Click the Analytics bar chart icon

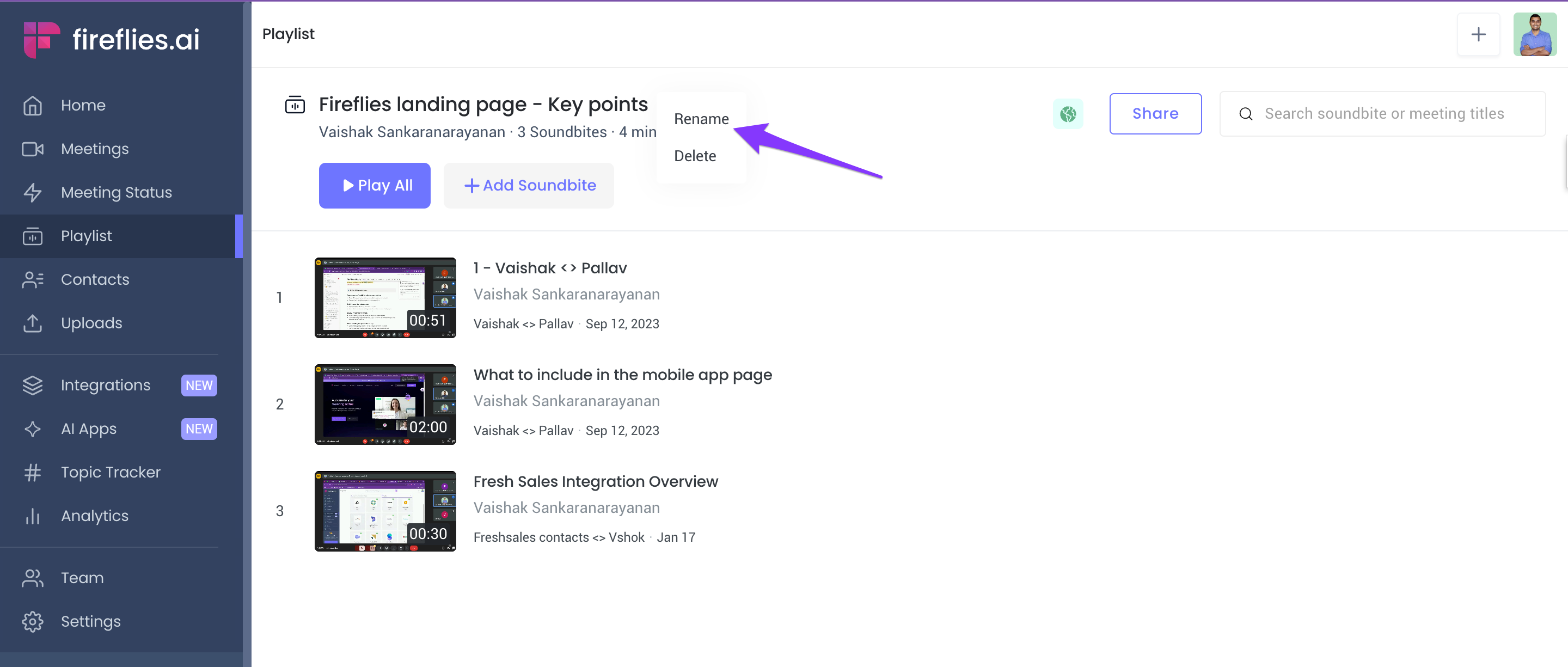[33, 516]
